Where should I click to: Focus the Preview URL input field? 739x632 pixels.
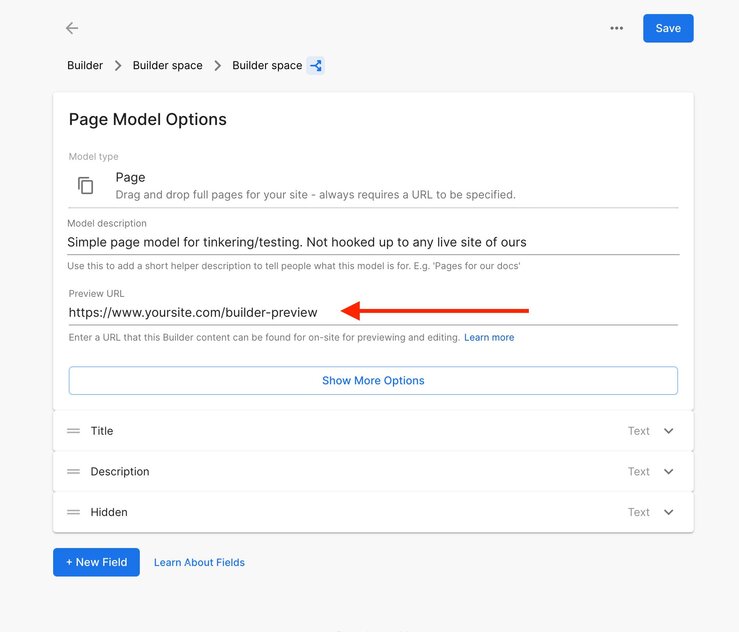(373, 312)
